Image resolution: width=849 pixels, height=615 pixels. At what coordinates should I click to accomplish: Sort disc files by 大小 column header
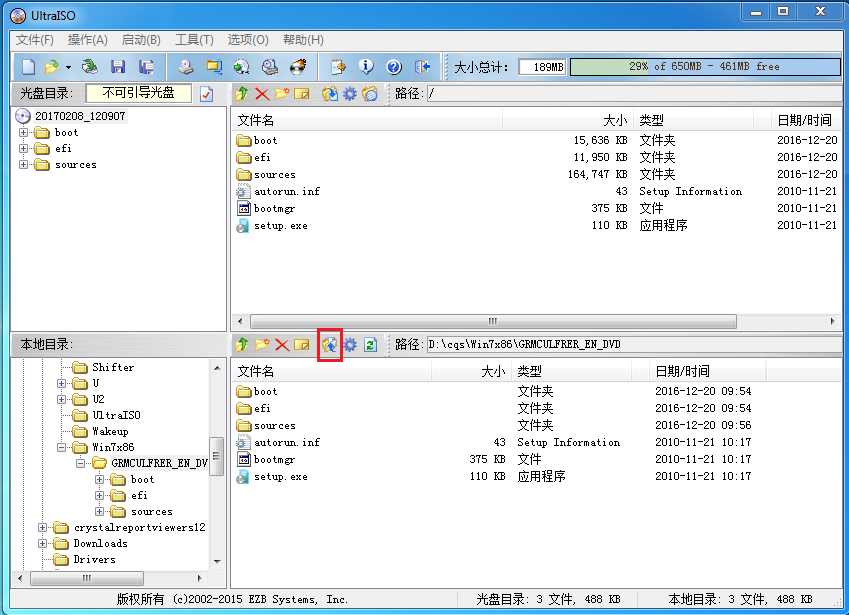point(567,120)
